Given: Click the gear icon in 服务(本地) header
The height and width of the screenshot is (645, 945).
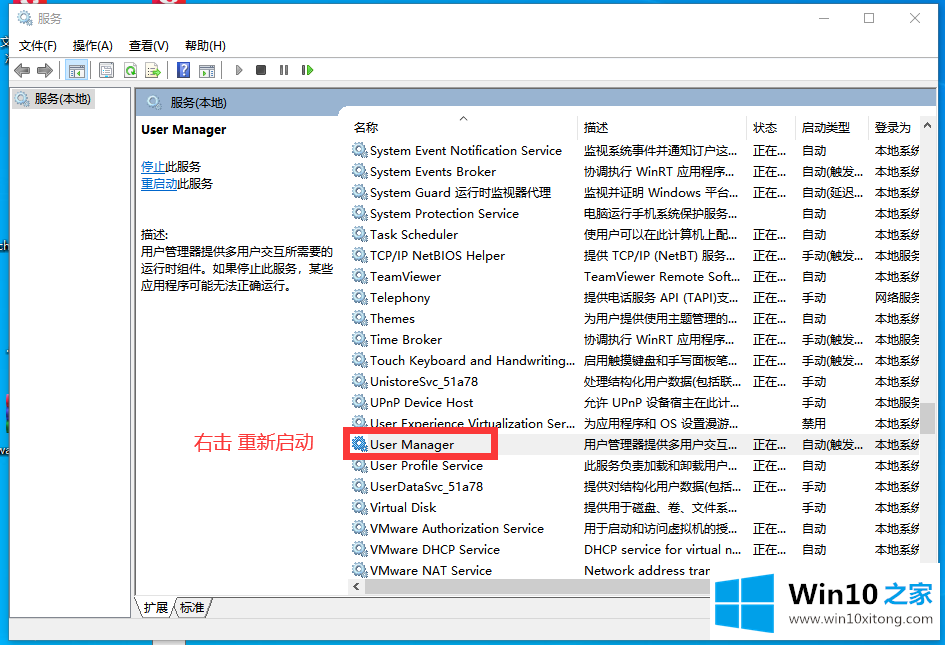Looking at the screenshot, I should 154,102.
